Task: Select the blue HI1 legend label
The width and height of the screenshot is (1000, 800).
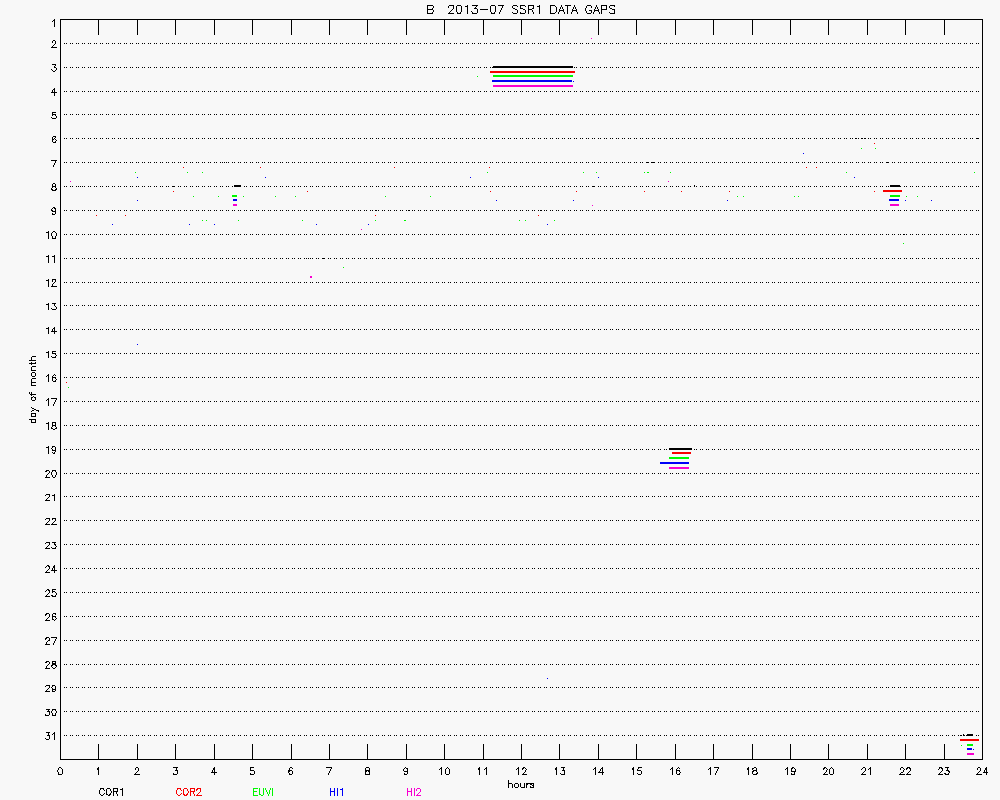Action: (x=337, y=792)
